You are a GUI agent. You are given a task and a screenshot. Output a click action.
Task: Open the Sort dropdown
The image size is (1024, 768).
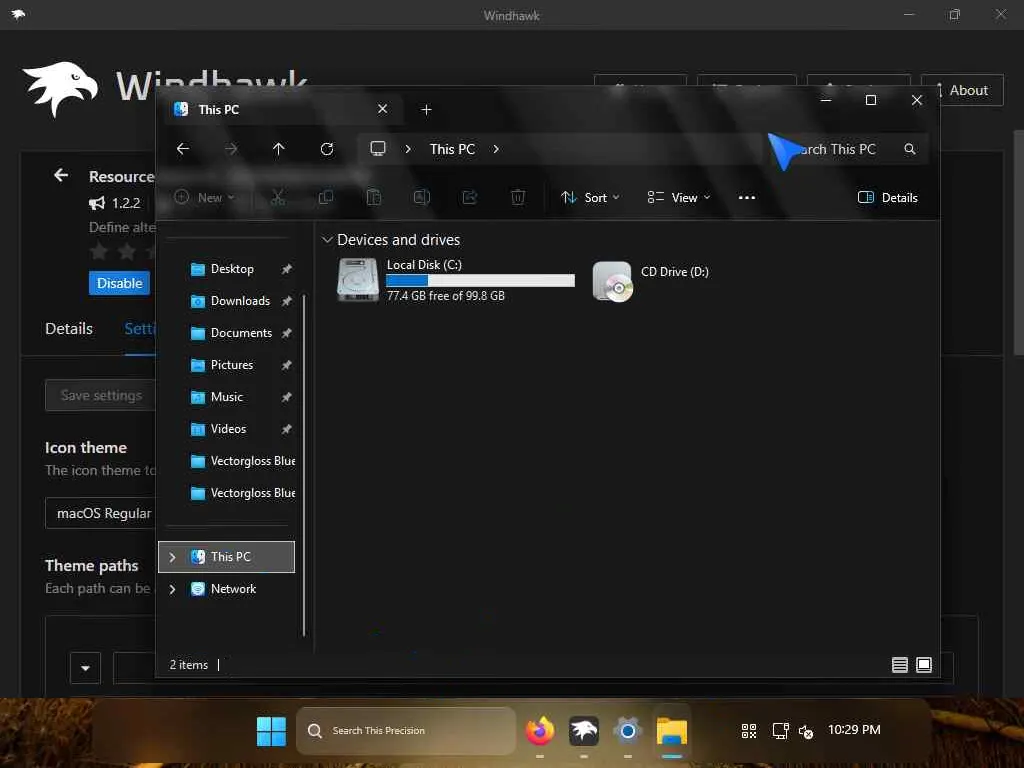coord(590,197)
